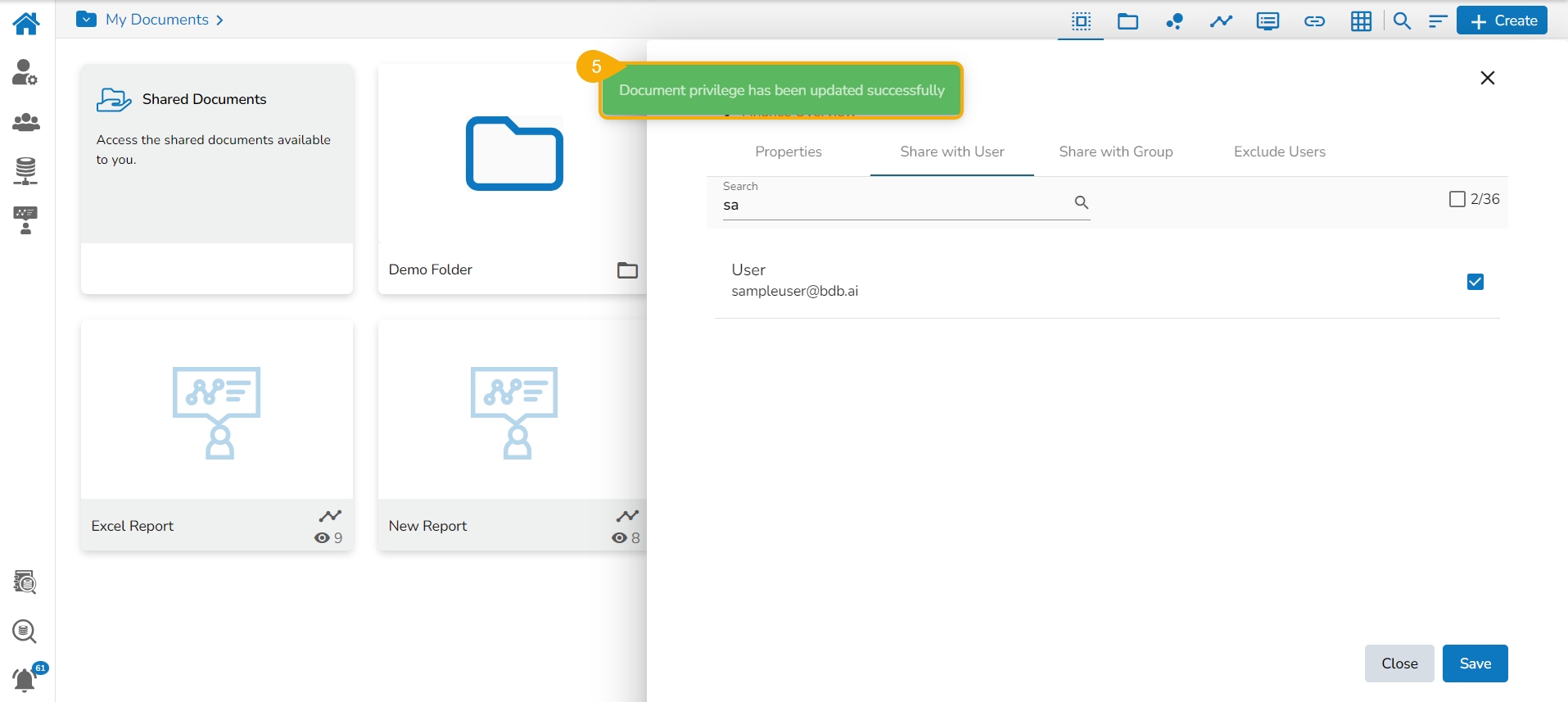Click the Excel Report title text
Viewport: 1568px width, 702px height.
(133, 526)
